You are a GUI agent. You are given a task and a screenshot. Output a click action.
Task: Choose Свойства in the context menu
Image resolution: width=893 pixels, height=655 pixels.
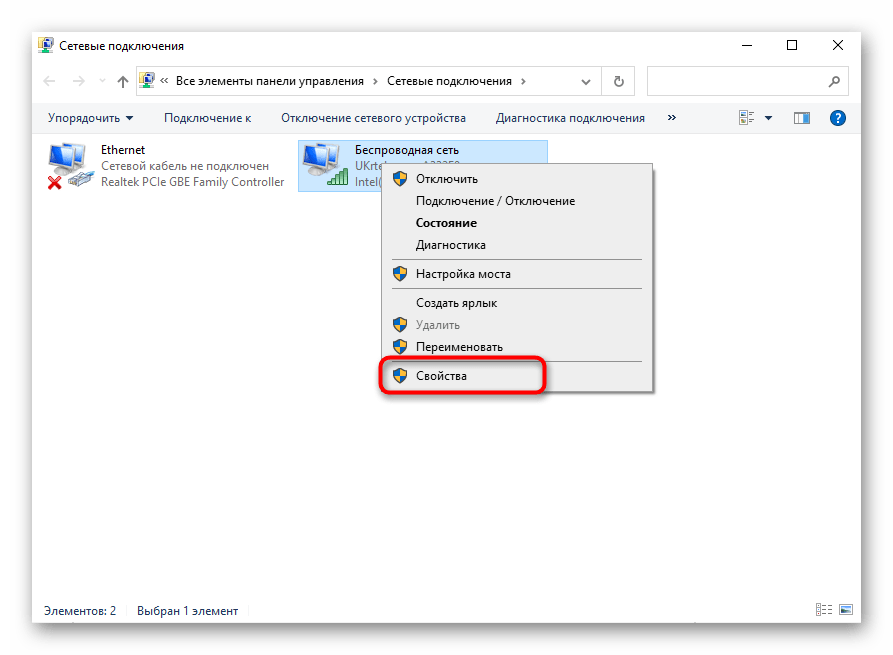point(441,376)
